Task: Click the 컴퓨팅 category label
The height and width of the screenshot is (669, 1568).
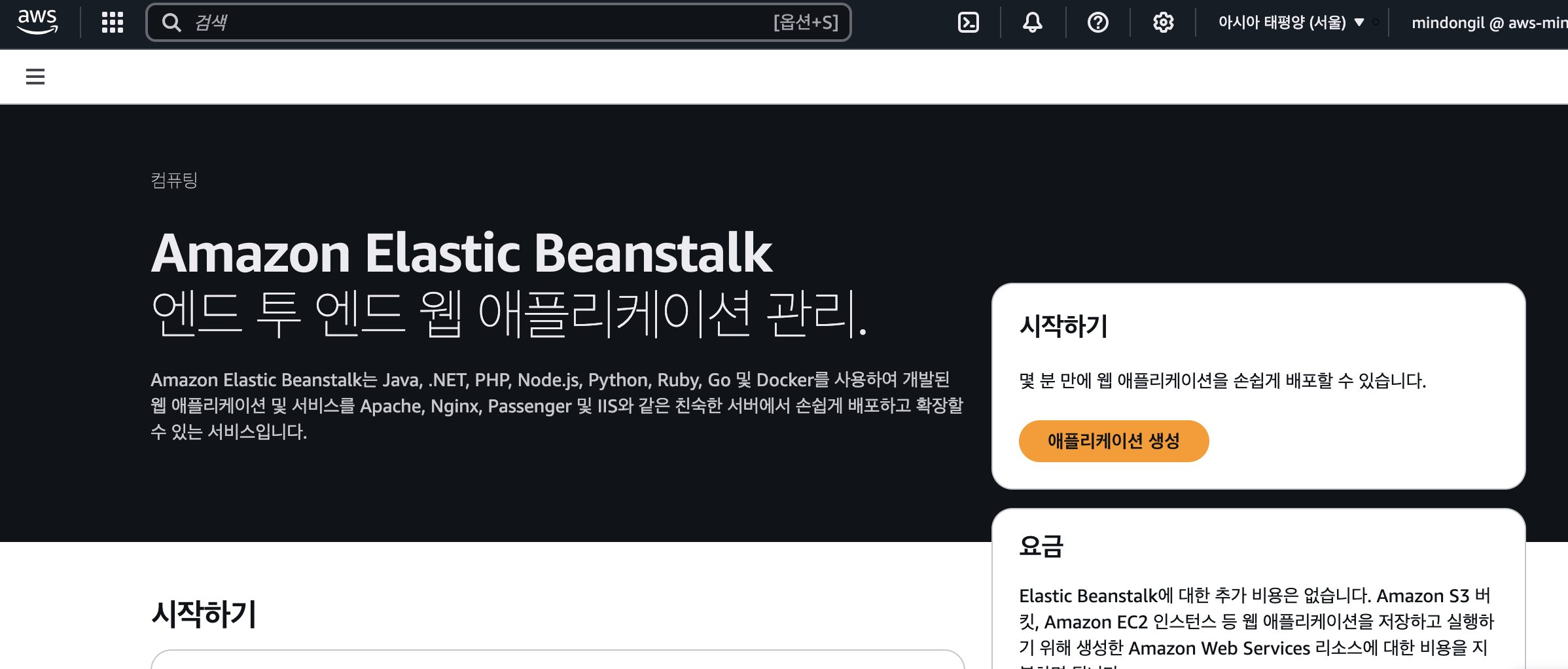Action: [x=174, y=180]
